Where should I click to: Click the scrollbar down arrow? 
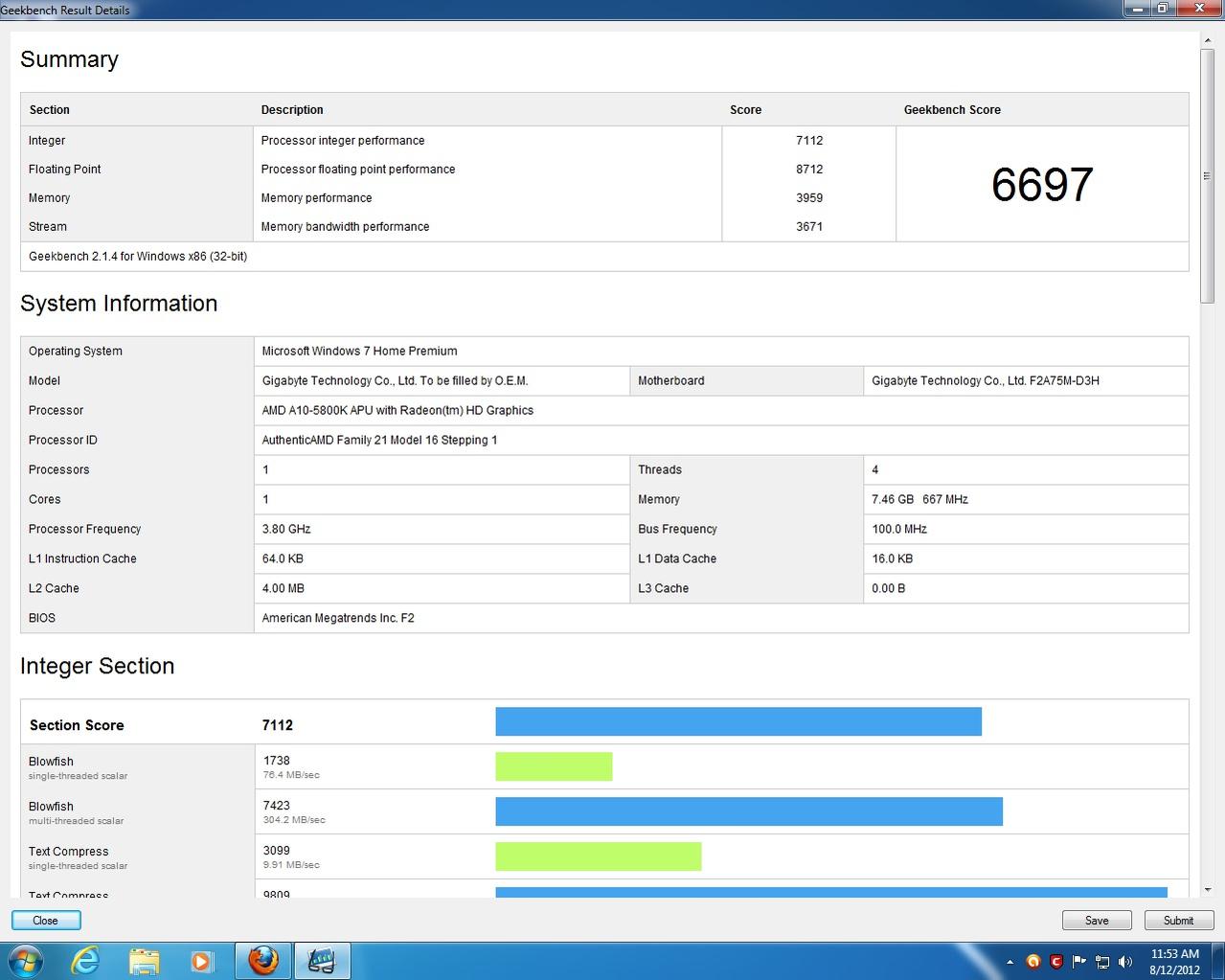1207,889
